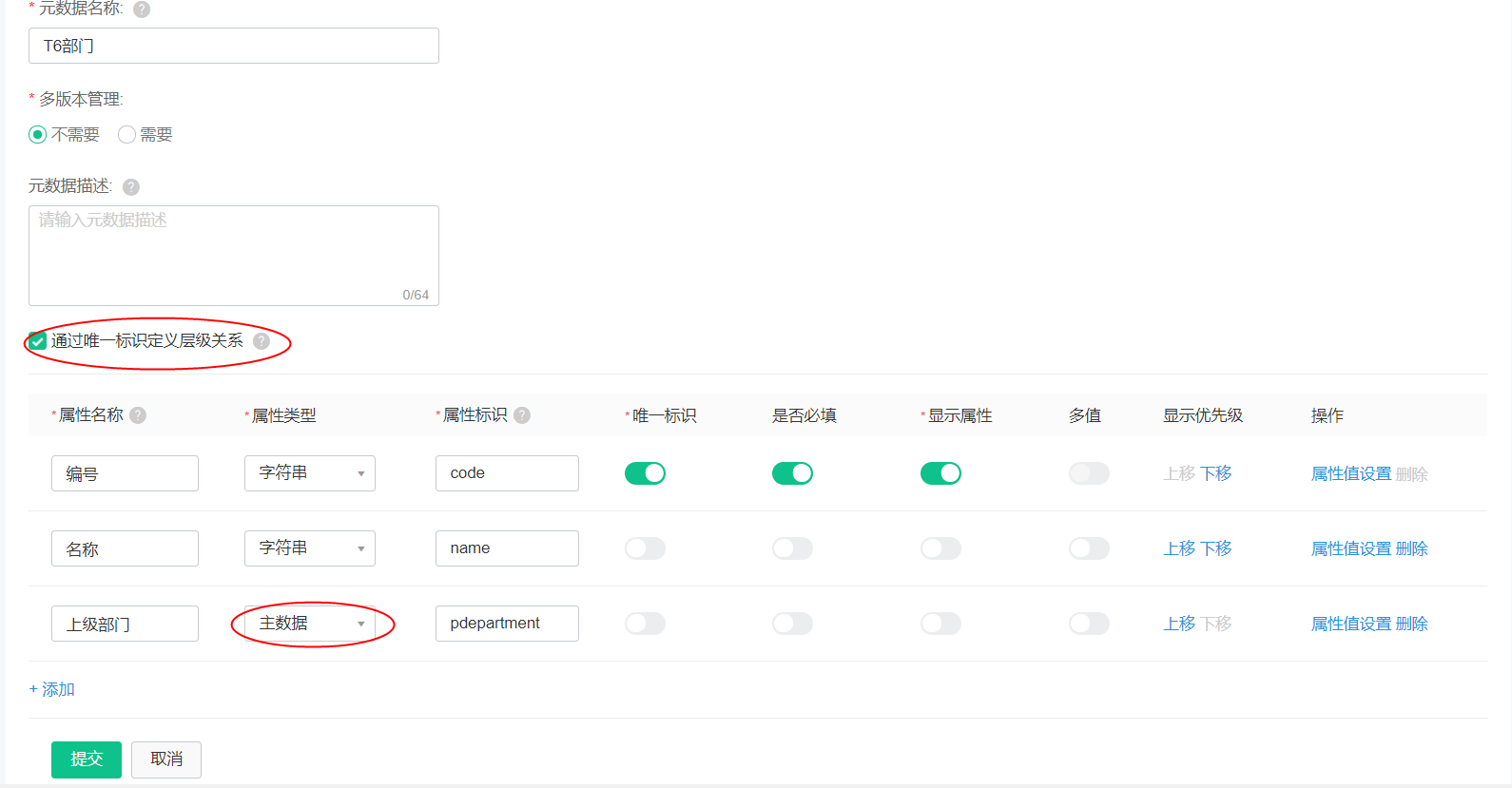Screen dimensions: 1512x788
Task: Click 属性名称 field containing 上级部门
Action: [125, 624]
